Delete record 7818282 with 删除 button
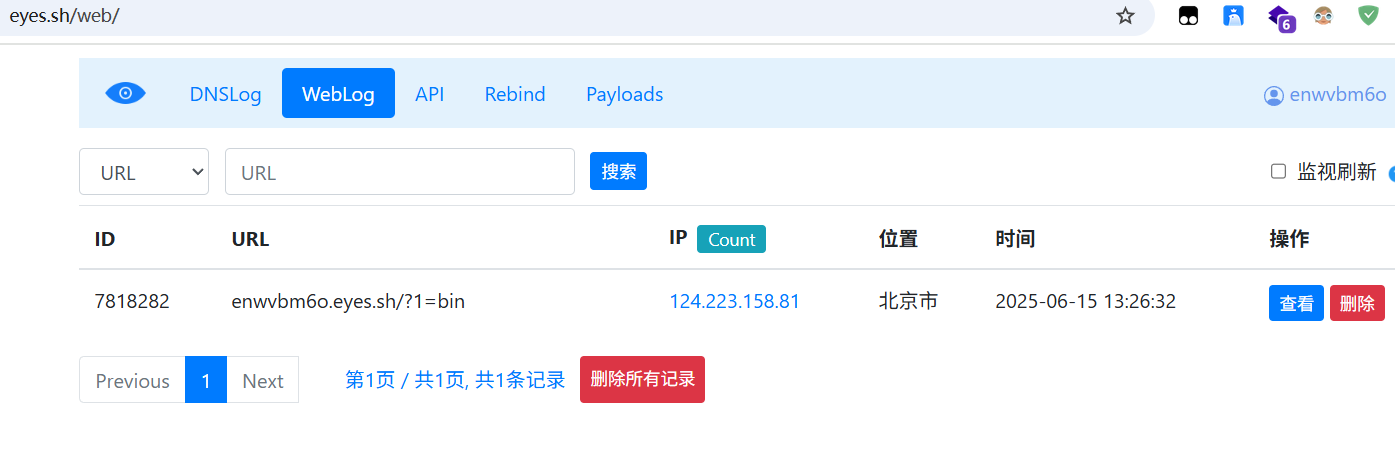Viewport: 1395px width, 451px height. click(x=1357, y=303)
